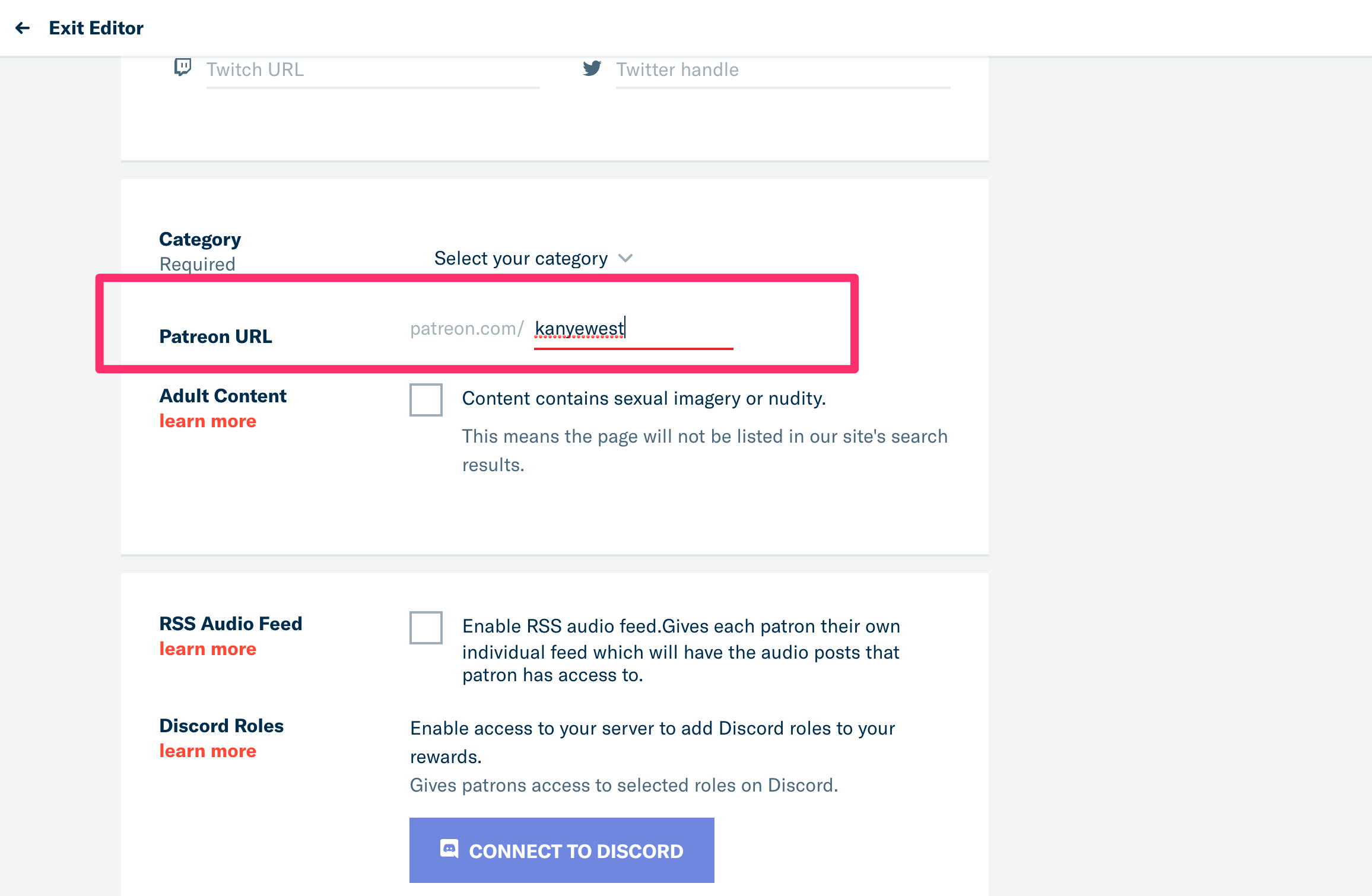Click the Enable RSS audio feed description text

681,651
